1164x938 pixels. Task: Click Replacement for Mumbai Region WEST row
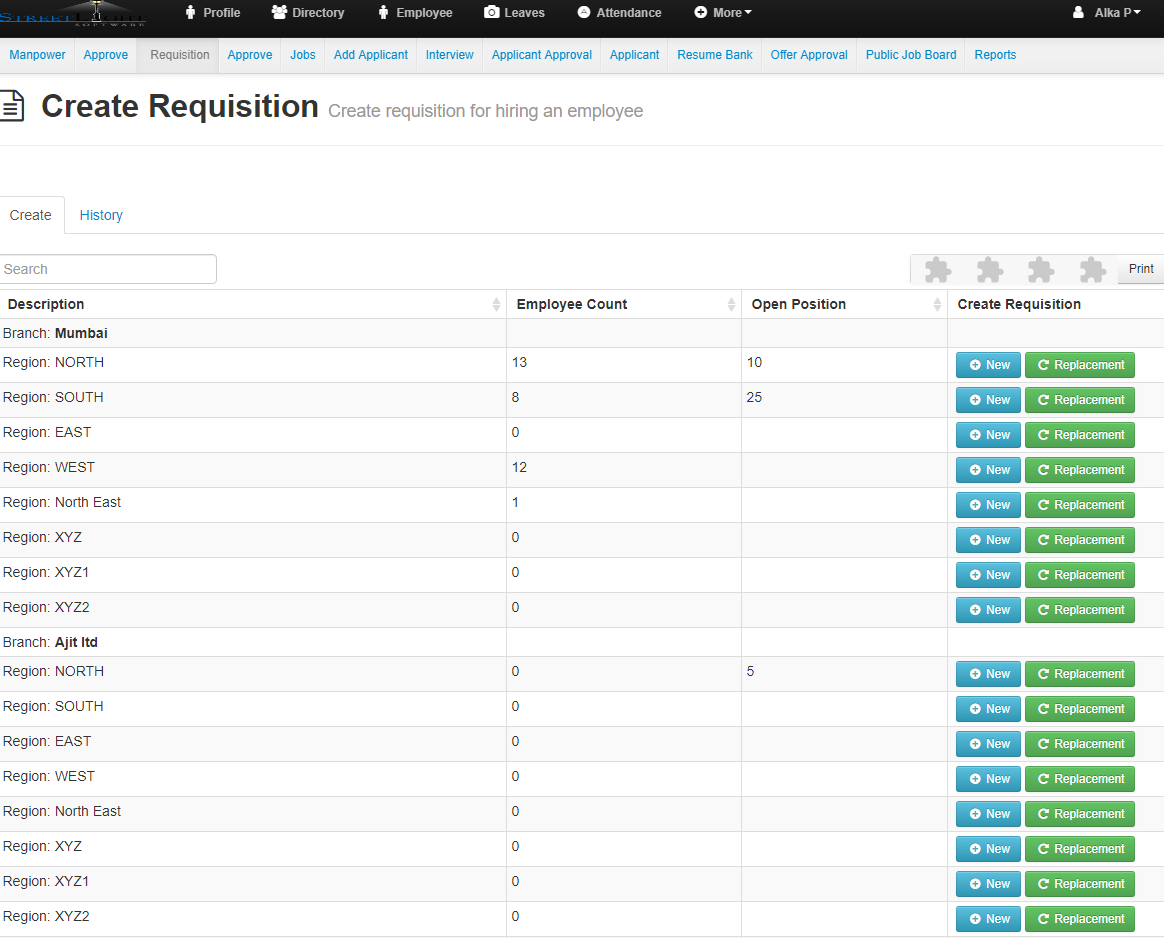tap(1079, 470)
